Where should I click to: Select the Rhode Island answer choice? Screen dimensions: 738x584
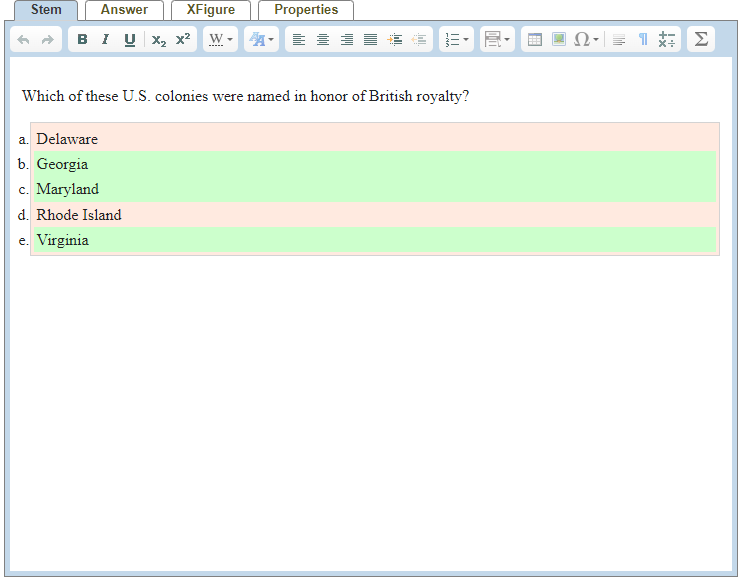click(x=79, y=215)
